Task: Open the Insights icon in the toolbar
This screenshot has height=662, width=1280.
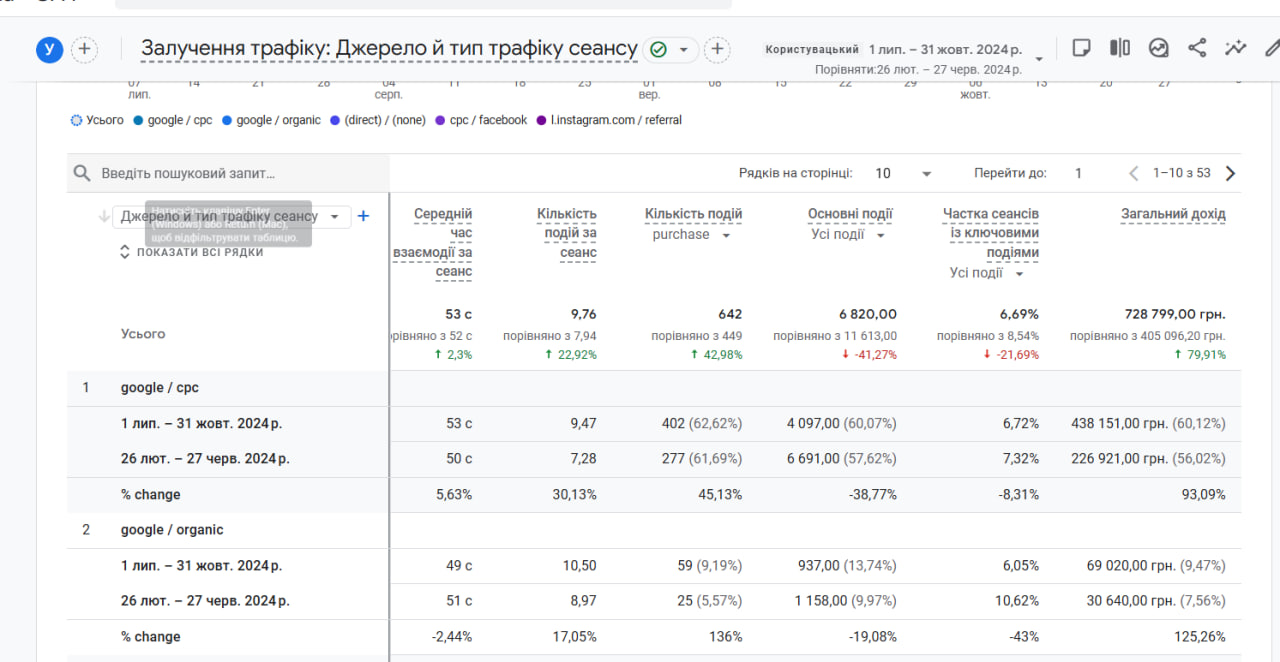Action: 1159,47
